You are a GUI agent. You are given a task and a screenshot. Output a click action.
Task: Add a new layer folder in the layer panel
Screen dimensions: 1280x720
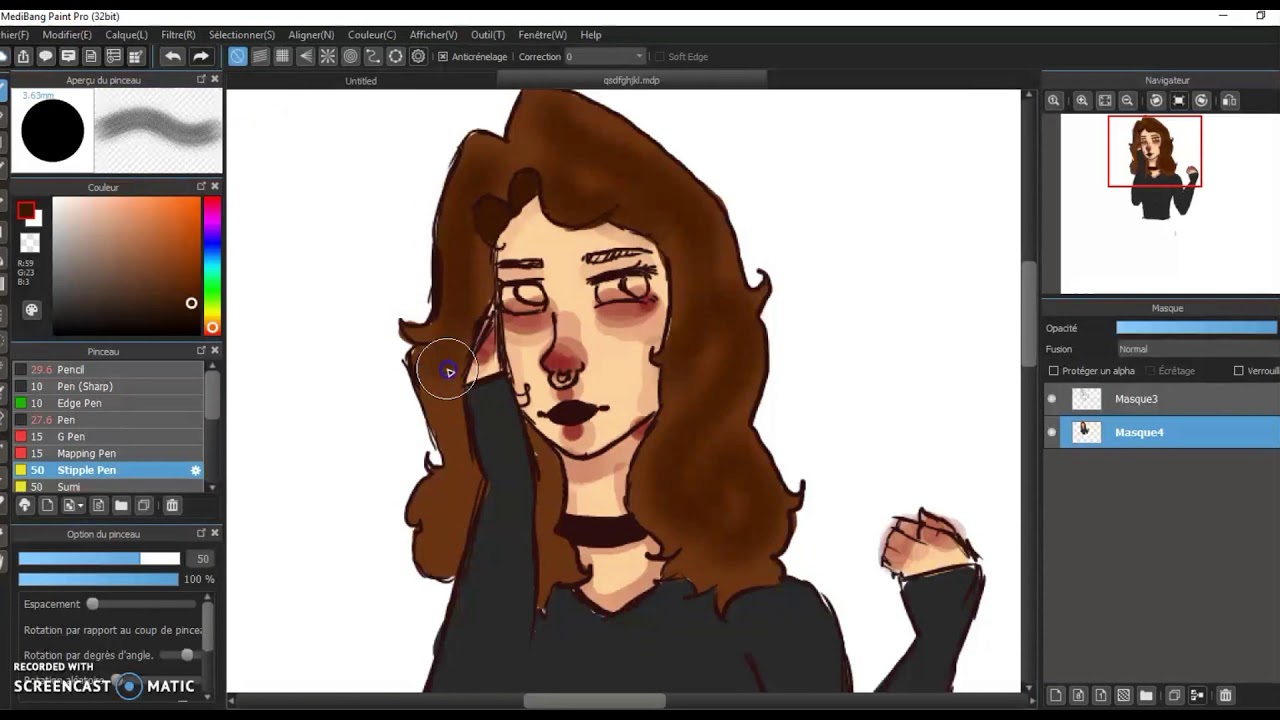pyautogui.click(x=1146, y=695)
